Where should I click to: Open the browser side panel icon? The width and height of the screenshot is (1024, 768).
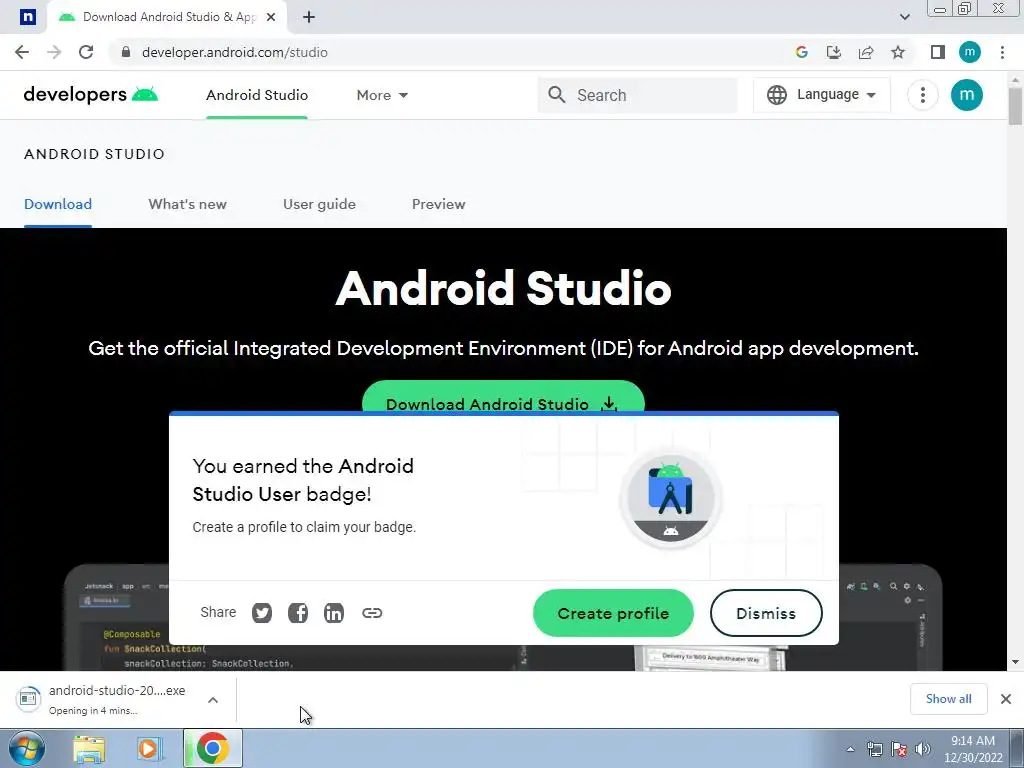(x=938, y=52)
